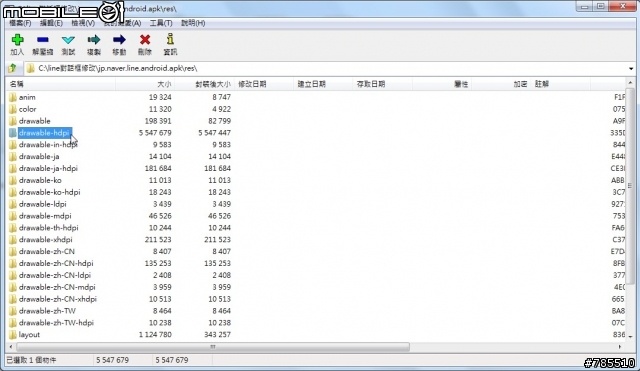The width and height of the screenshot is (640, 371).
Task: Click the folder icon of the color row
Action: pos(13,109)
